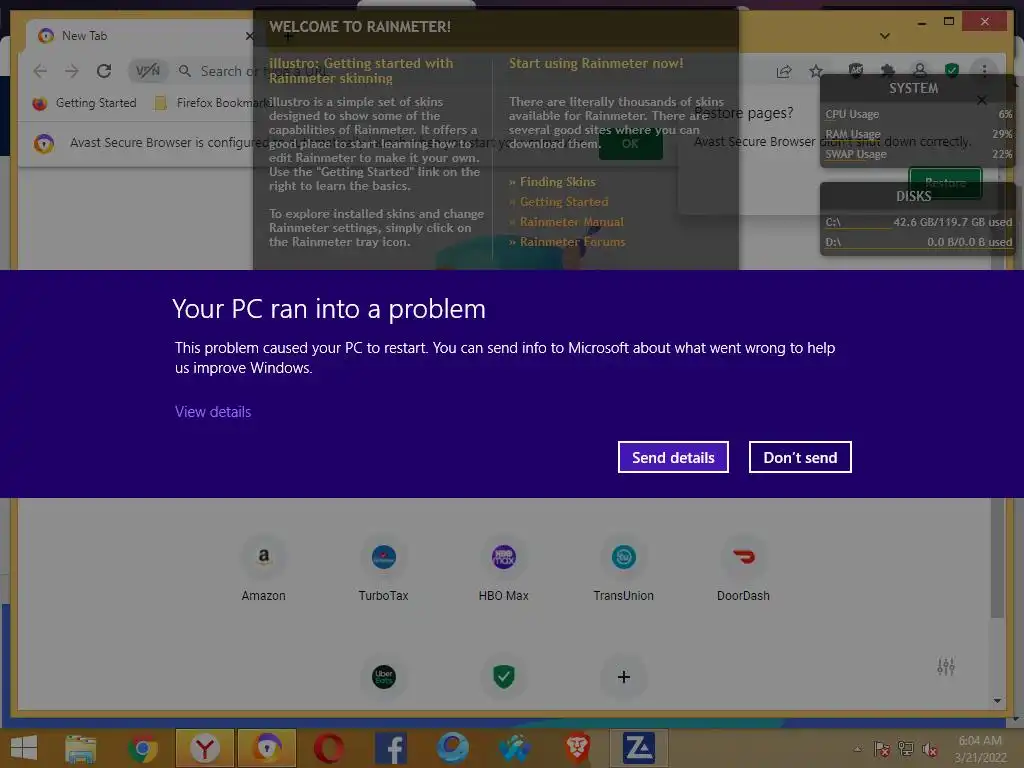Open Facebook from taskbar
Image resolution: width=1024 pixels, height=768 pixels.
(391, 748)
